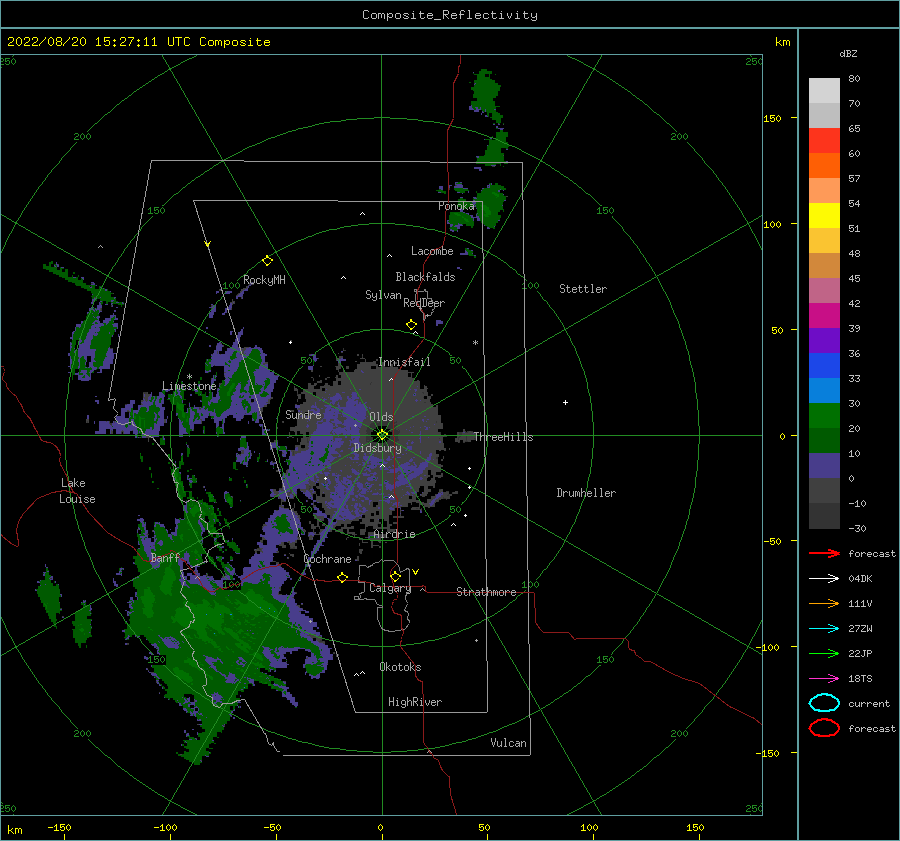Select the Drumheller label

(x=586, y=493)
